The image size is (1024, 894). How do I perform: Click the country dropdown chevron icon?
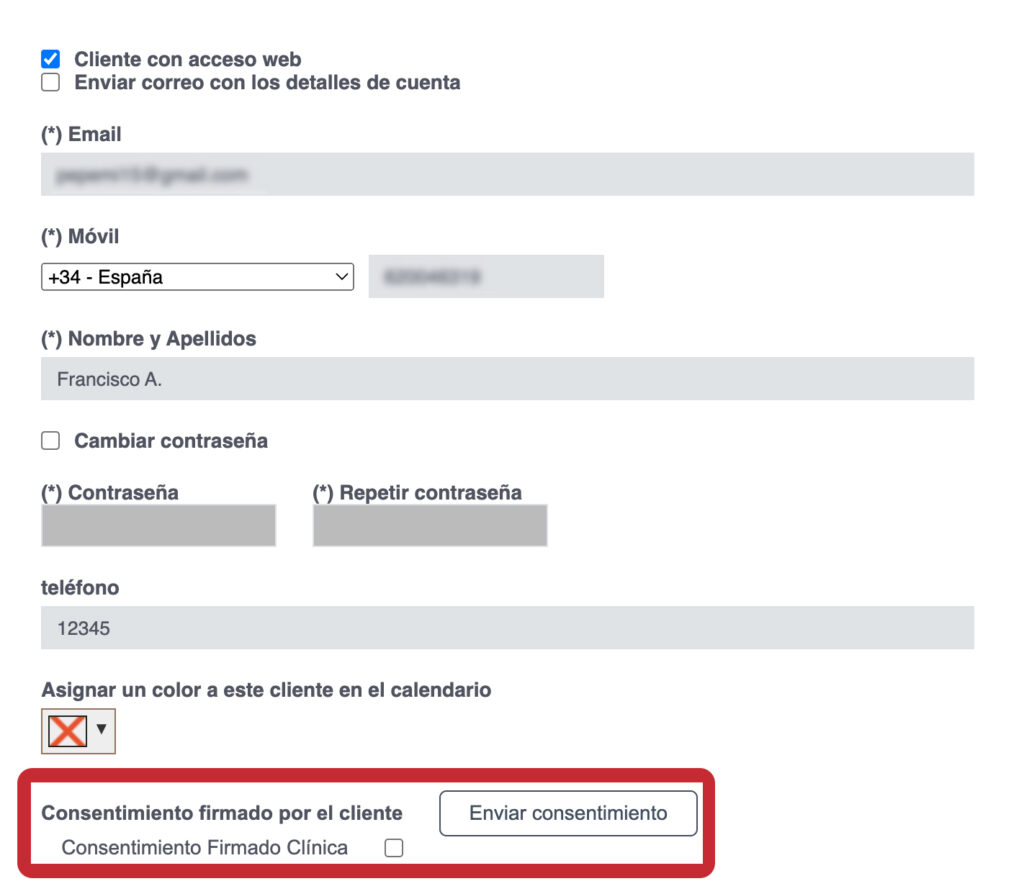342,277
